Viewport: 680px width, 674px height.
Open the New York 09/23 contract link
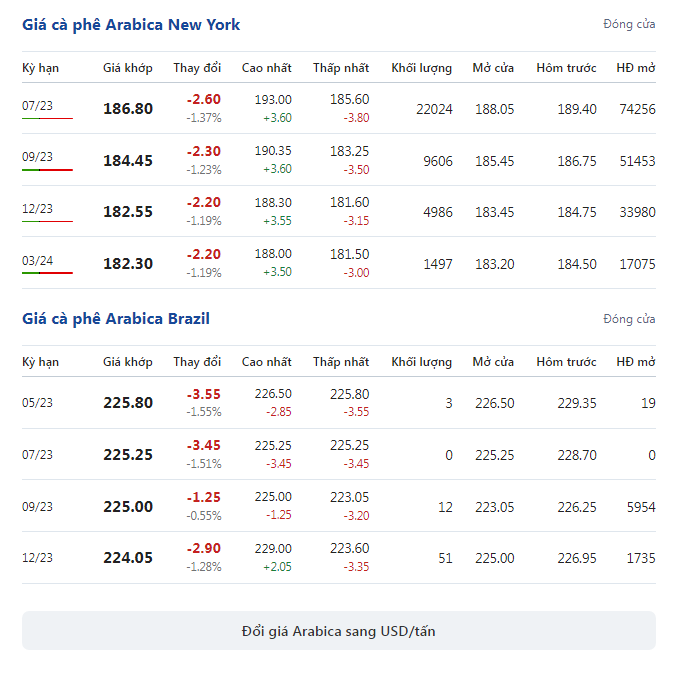(37, 157)
